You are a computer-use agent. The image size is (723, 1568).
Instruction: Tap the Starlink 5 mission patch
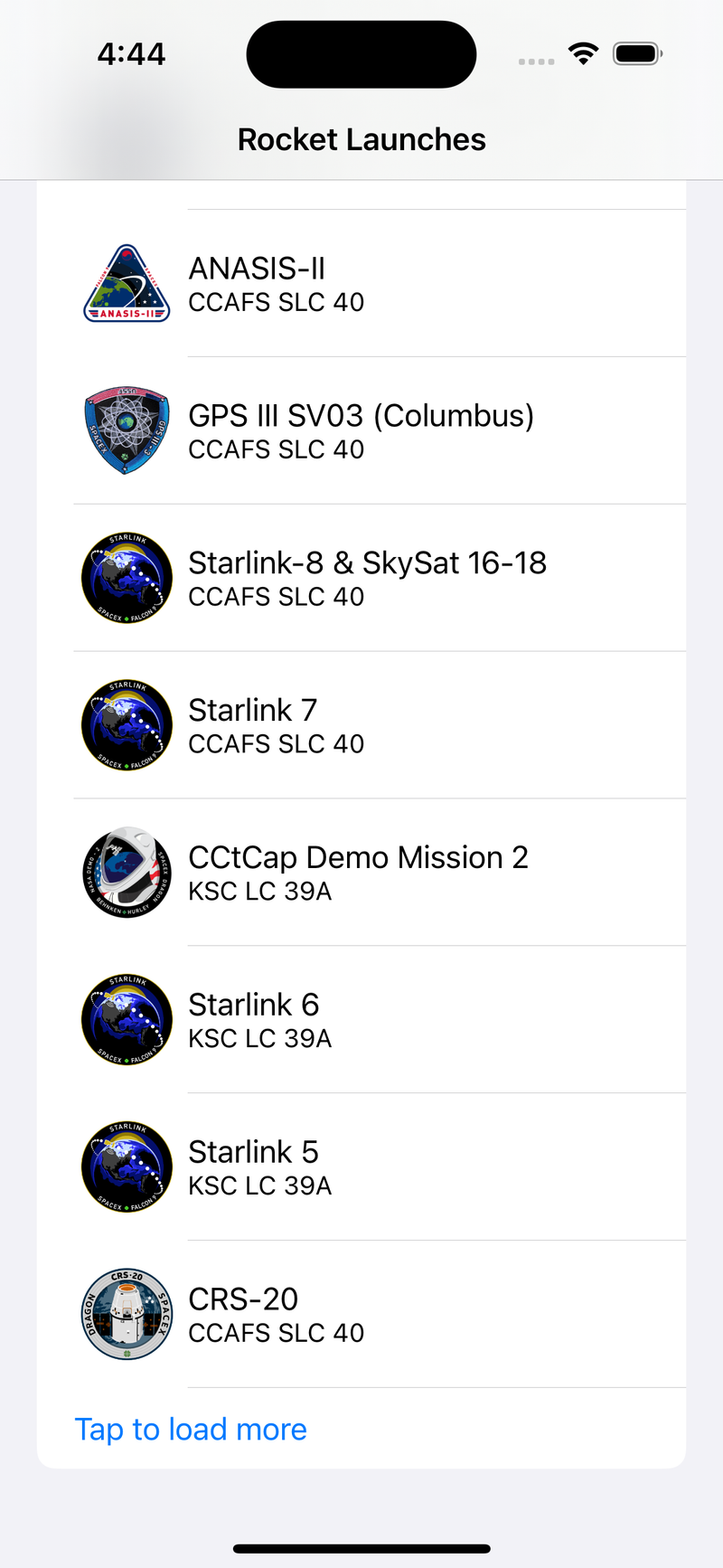(127, 1168)
